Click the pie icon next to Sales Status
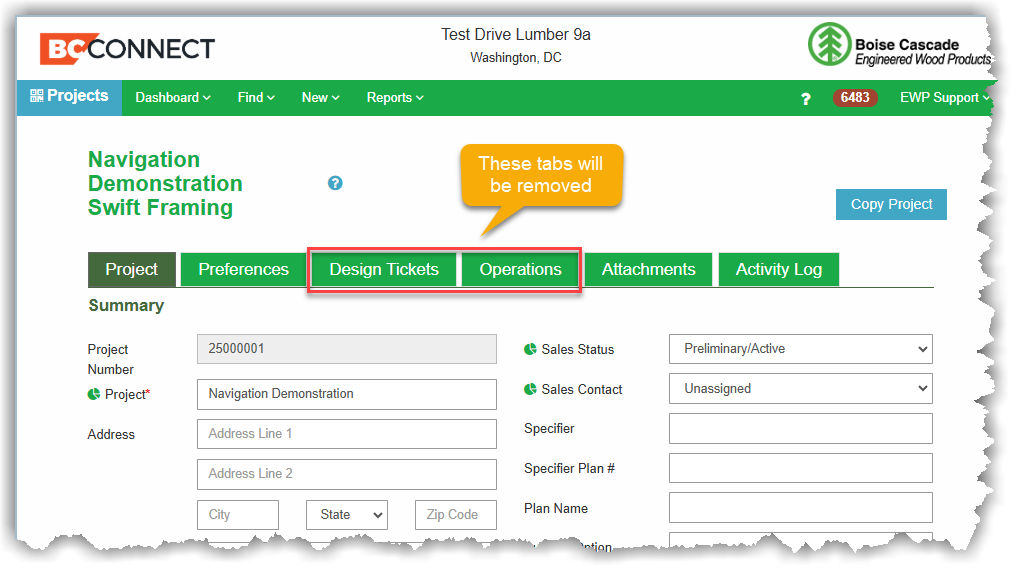1020x576 pixels. (x=530, y=350)
